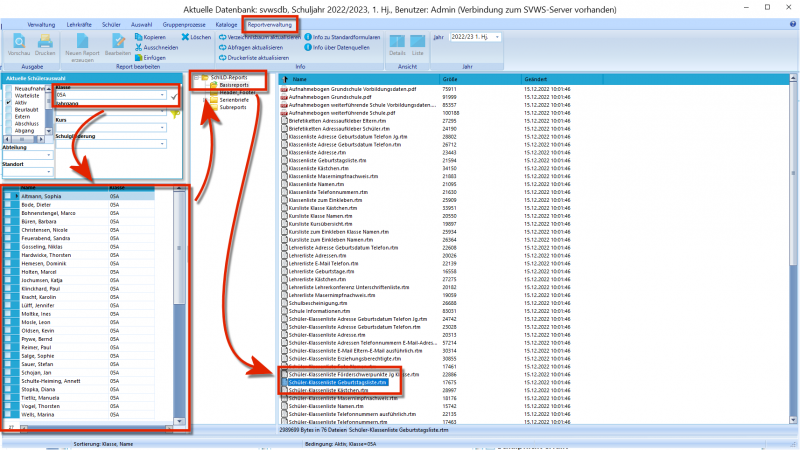Click Druckerliste aktualisieren

[x=254, y=58]
